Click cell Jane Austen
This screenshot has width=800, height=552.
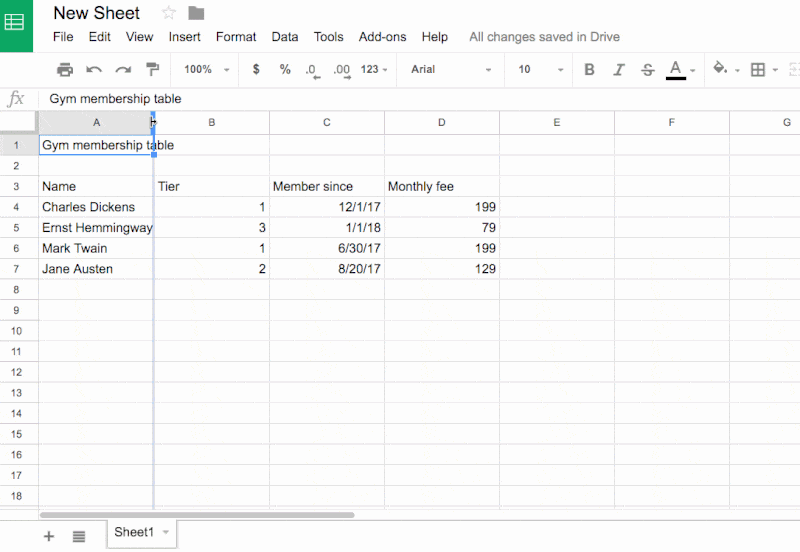(96, 269)
